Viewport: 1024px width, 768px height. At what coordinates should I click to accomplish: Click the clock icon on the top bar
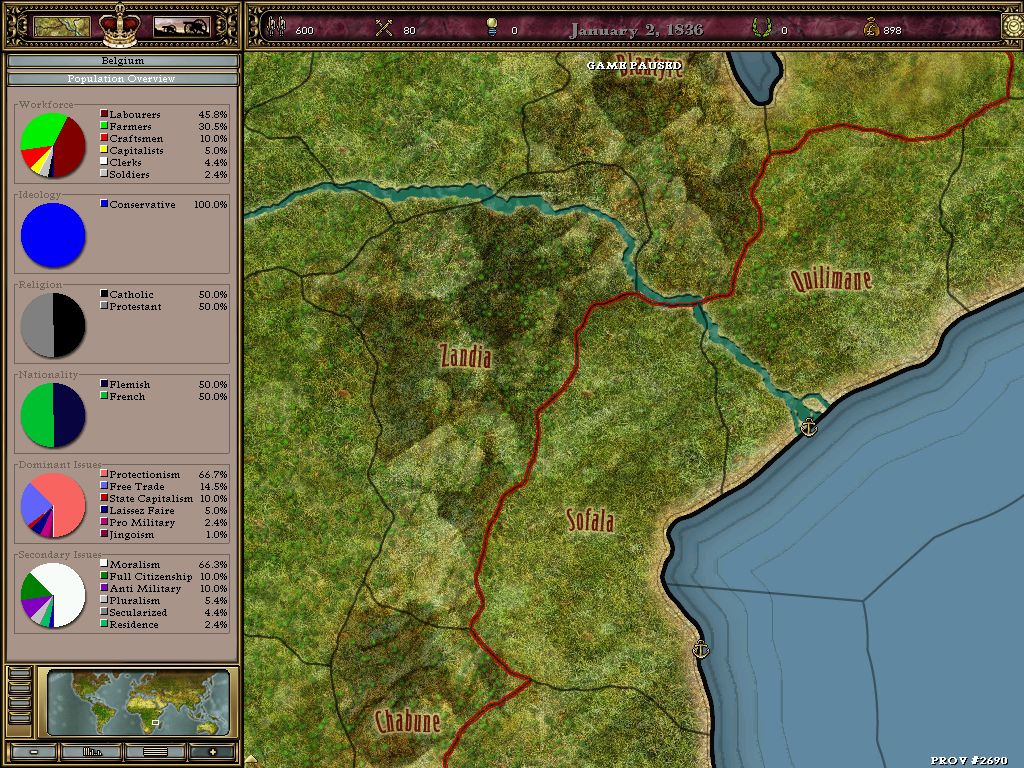[1013, 25]
